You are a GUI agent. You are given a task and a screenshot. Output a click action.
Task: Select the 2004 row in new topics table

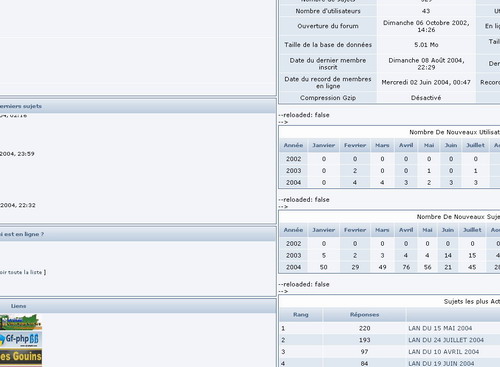click(389, 267)
